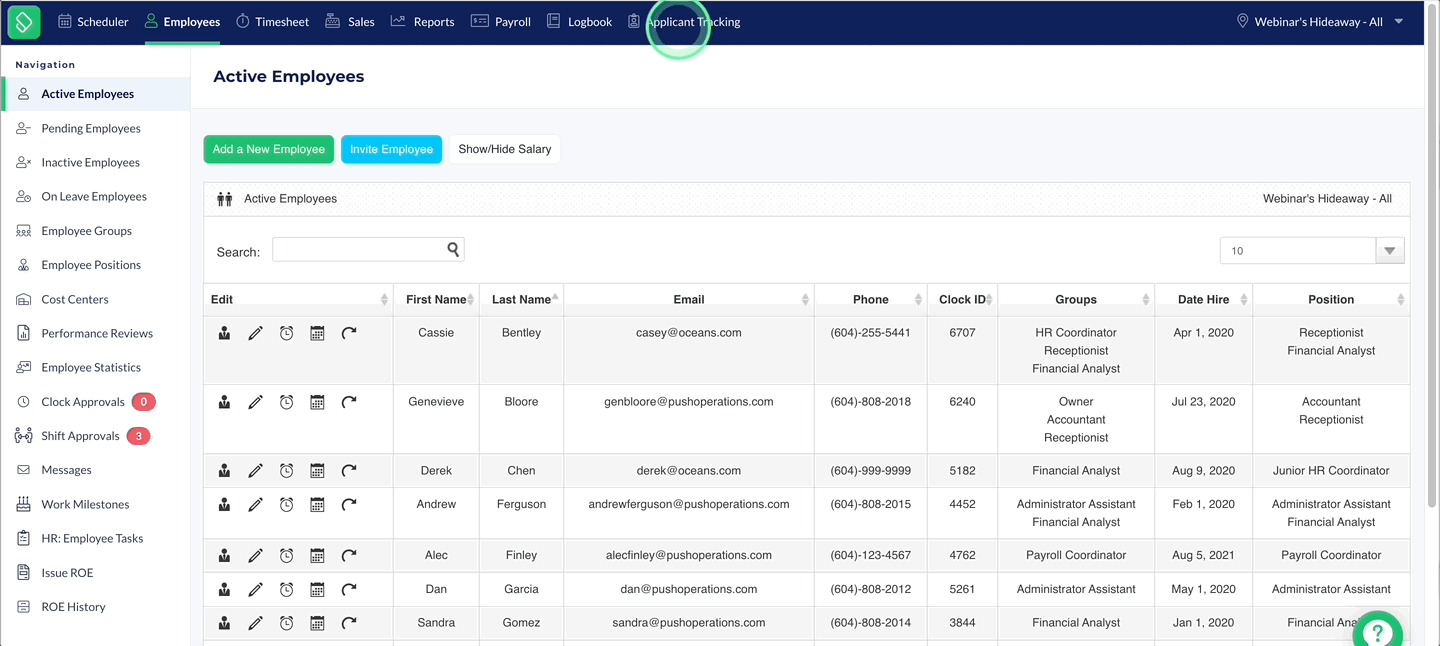The width and height of the screenshot is (1440, 646).
Task: Click pencil edit icon for Cassie Bentley
Action: (x=255, y=333)
